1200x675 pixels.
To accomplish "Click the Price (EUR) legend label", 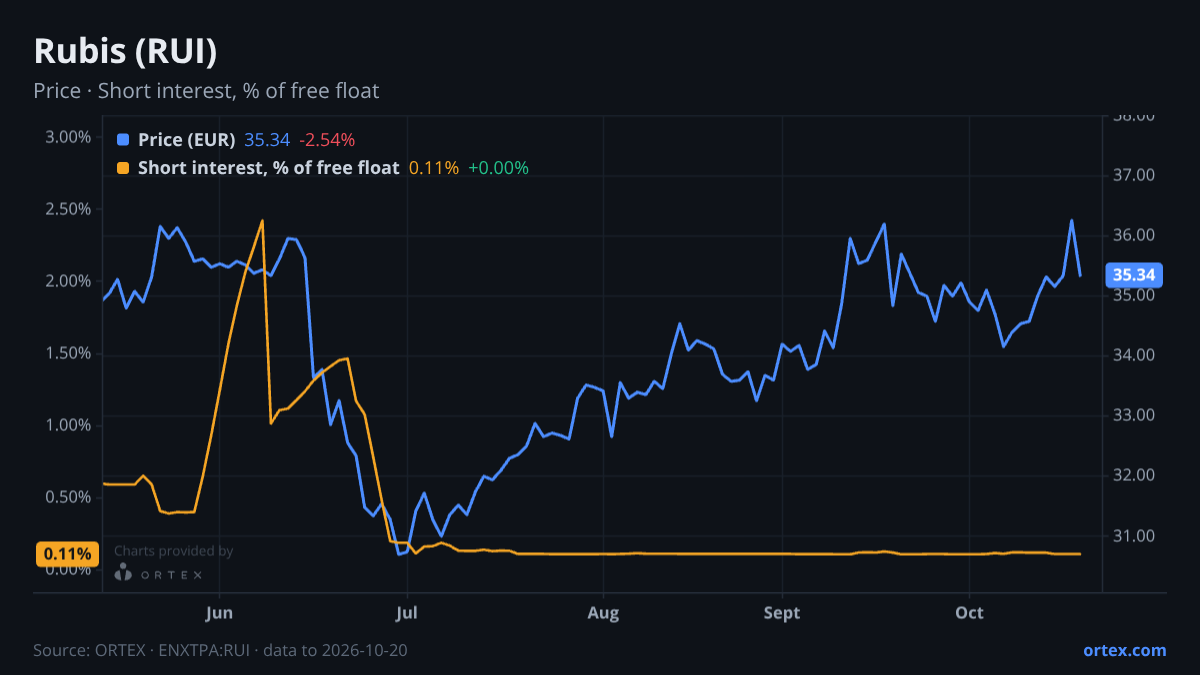I will [186, 140].
